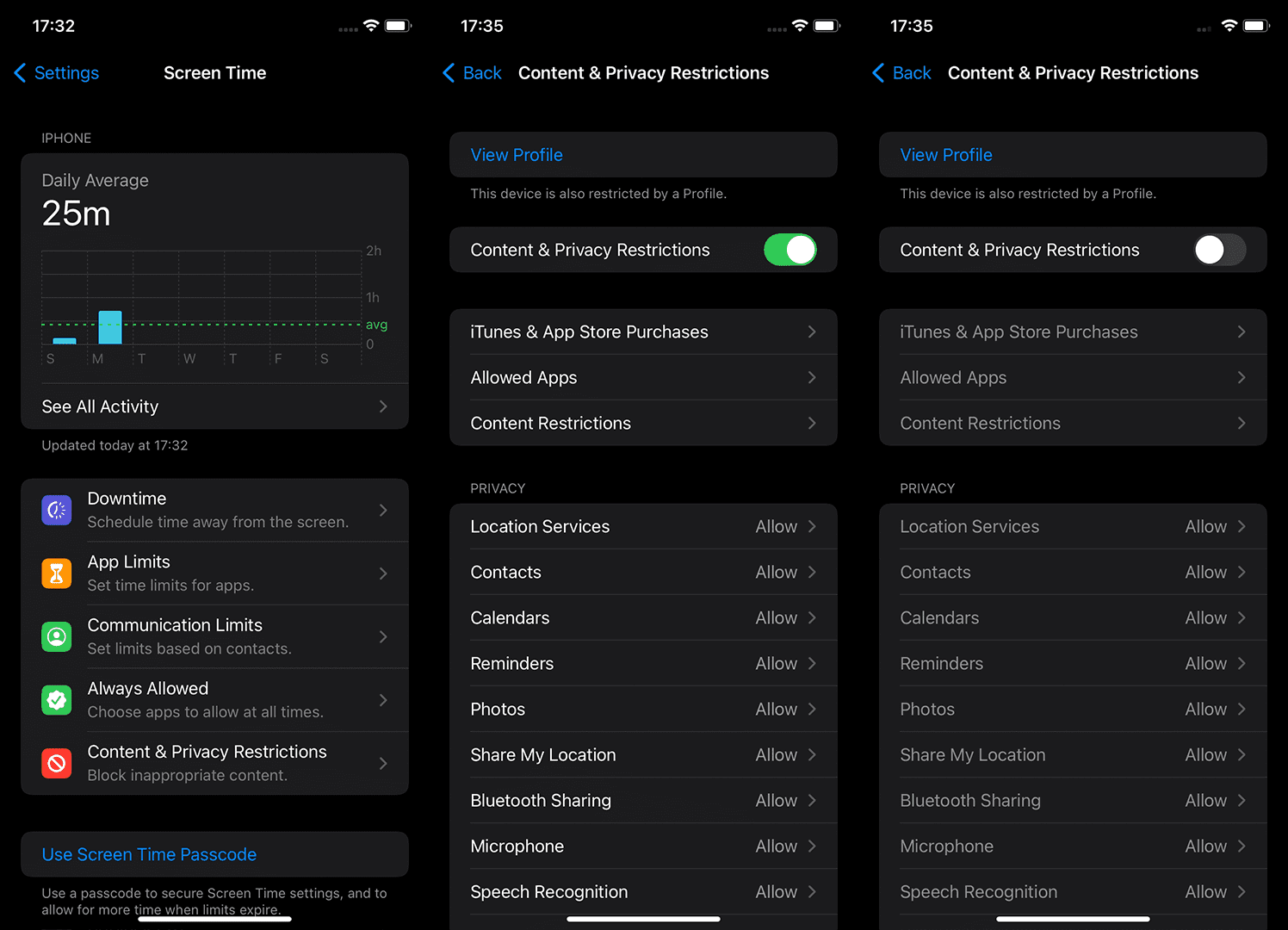Tap the back chevron next to Settings
The image size is (1288, 930).
20,73
